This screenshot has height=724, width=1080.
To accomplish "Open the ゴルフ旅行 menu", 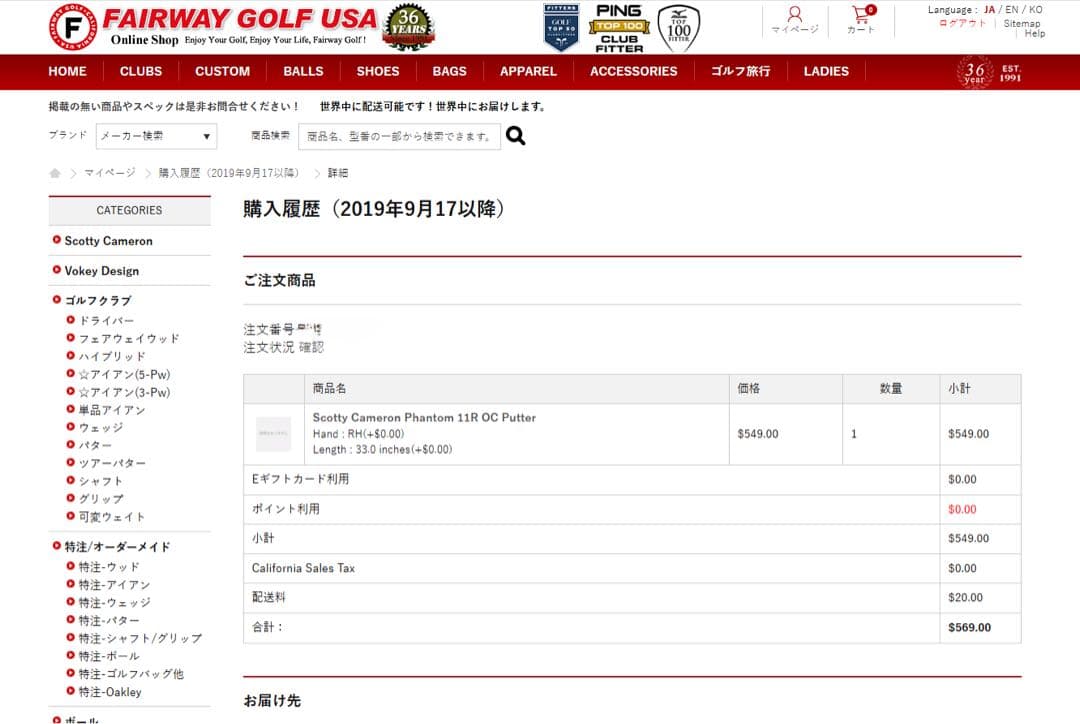I will 740,71.
